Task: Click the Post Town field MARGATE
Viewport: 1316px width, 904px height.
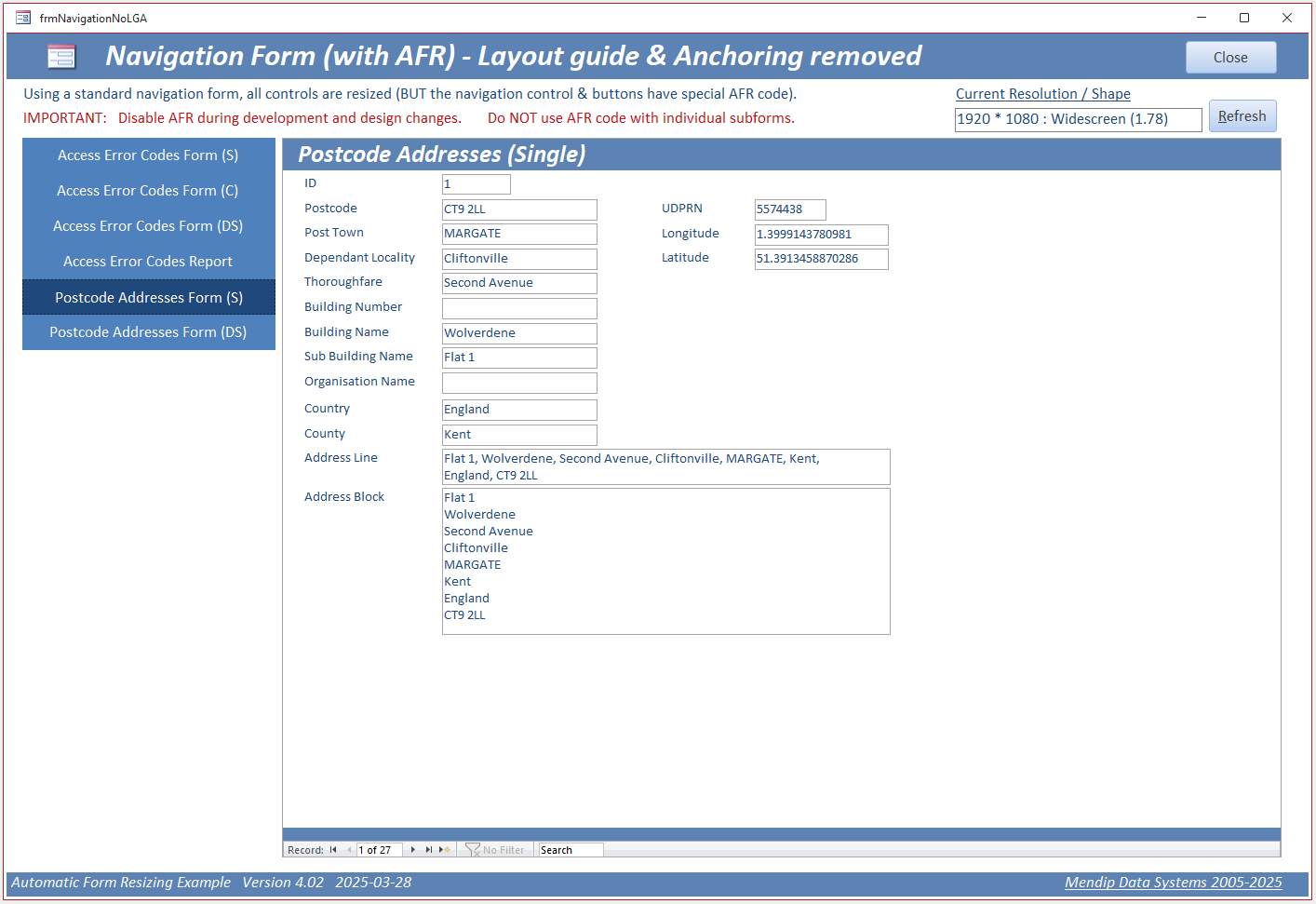Action: [x=519, y=234]
